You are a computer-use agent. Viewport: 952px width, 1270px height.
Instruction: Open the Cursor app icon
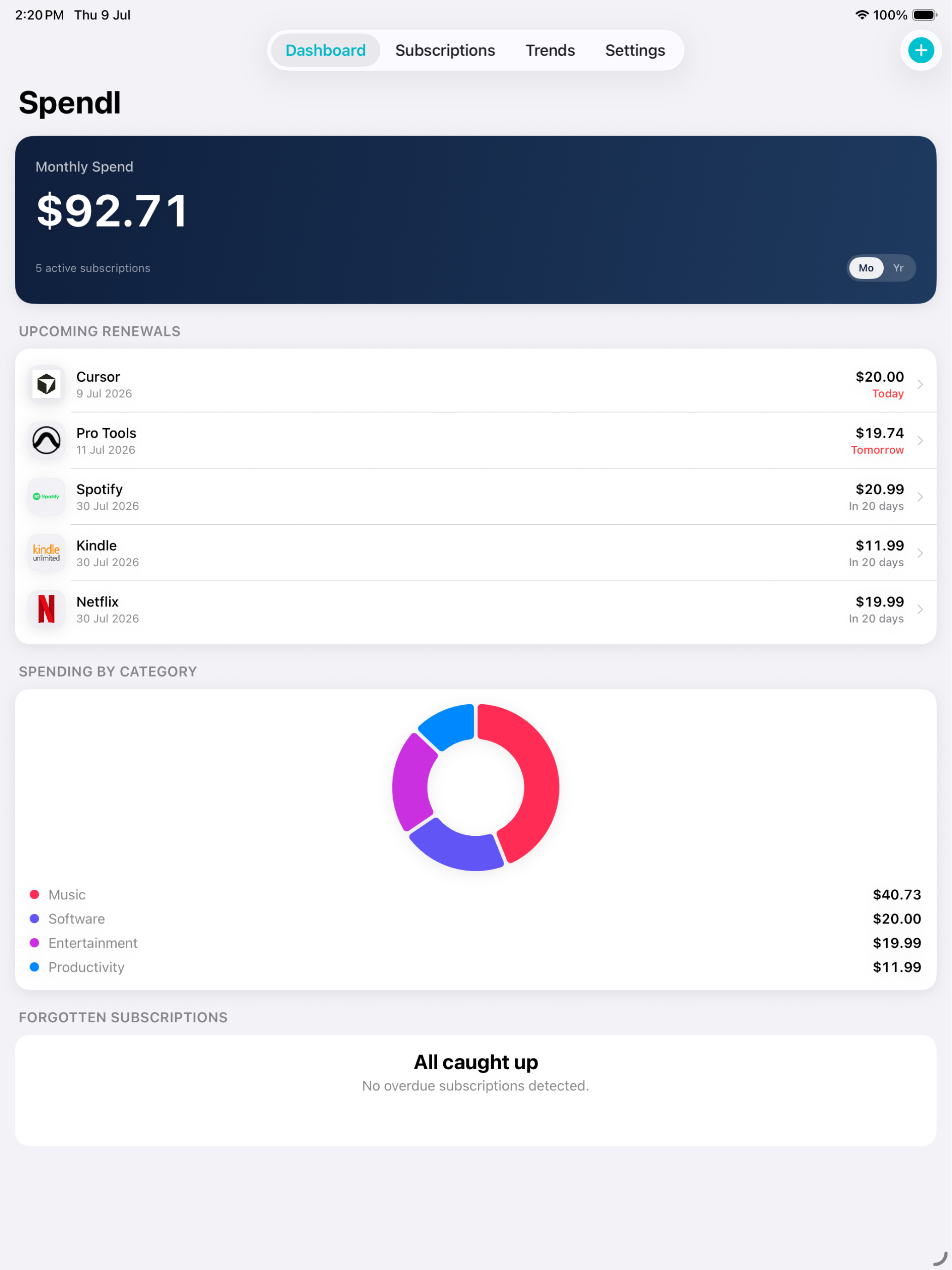tap(47, 384)
